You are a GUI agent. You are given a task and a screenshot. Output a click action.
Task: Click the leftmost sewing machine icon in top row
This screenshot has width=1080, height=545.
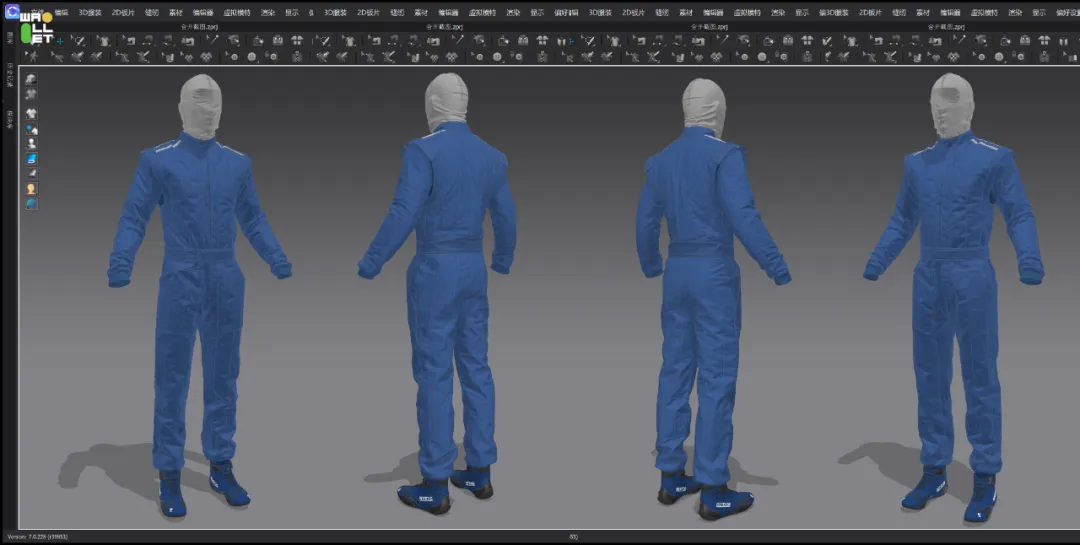(x=129, y=41)
